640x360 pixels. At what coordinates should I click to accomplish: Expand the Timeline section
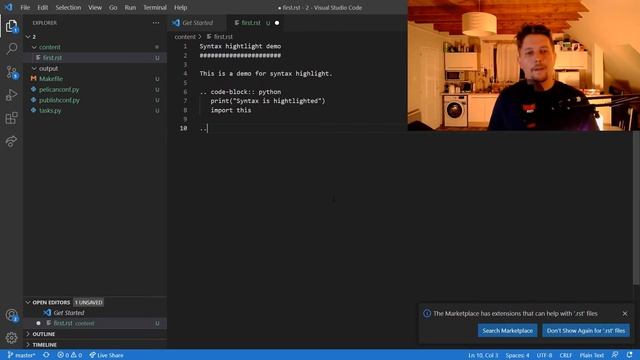(28, 344)
